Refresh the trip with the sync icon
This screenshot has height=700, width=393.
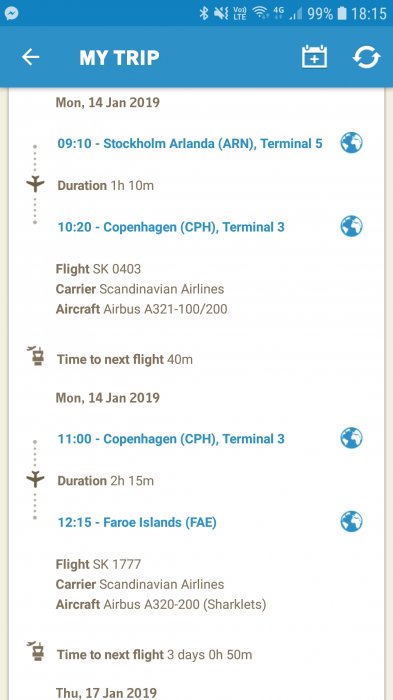366,57
